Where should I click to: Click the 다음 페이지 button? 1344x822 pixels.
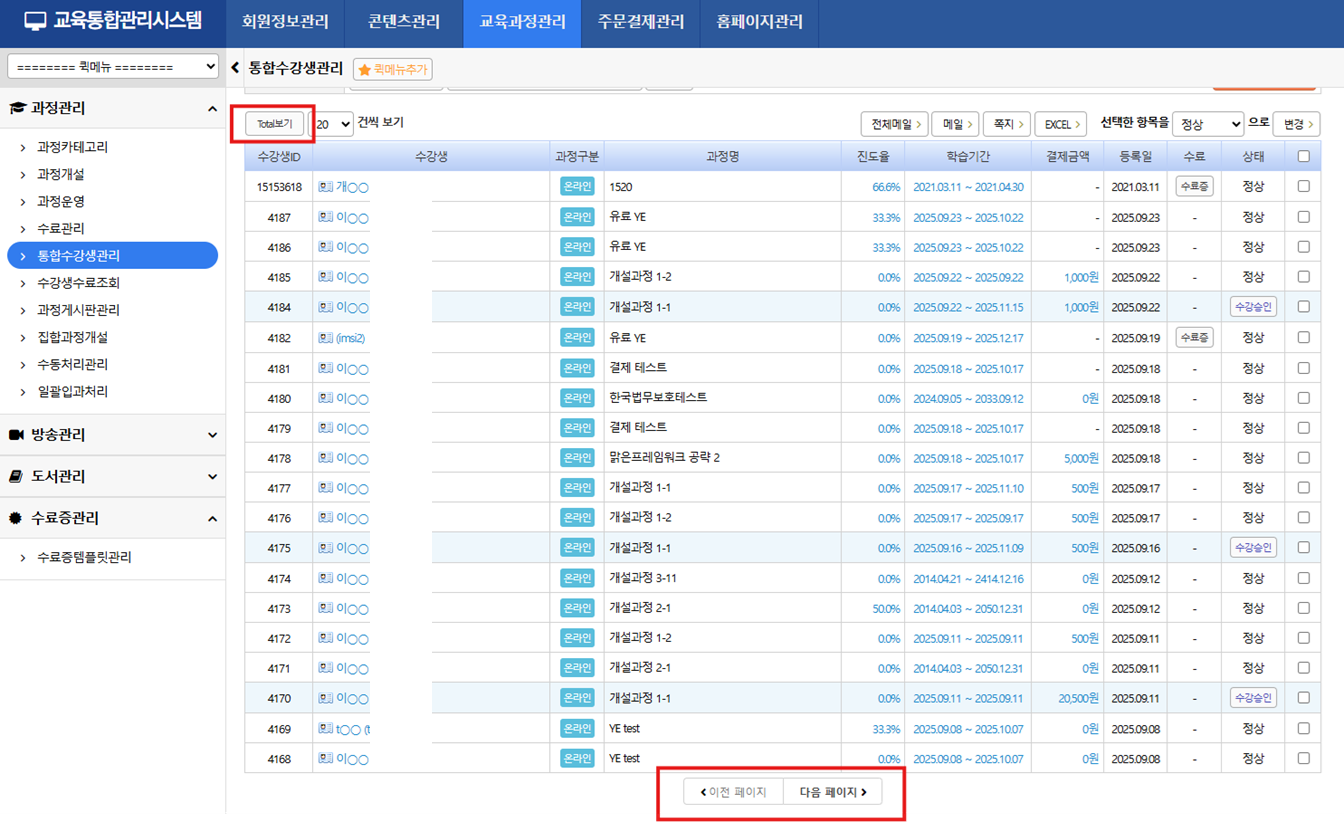832,792
